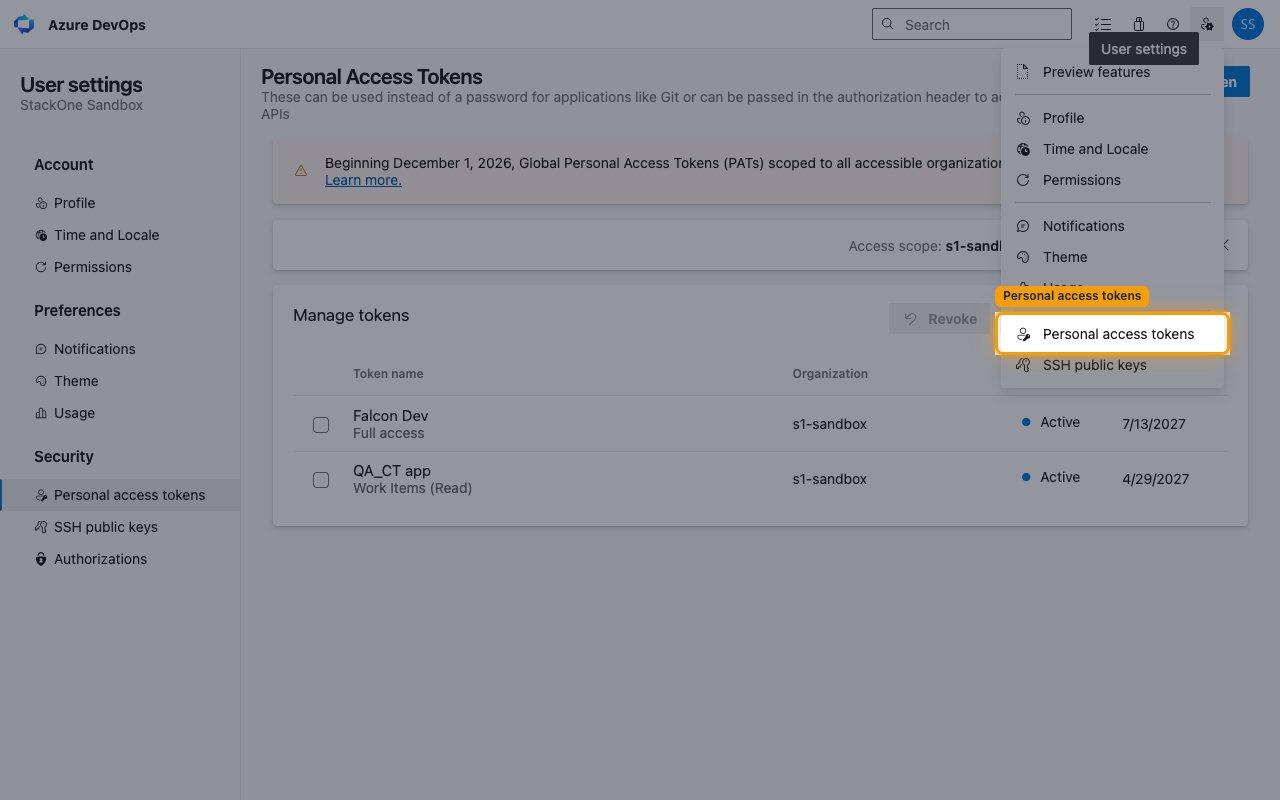Click the magnifier icon in Search box
This screenshot has height=800, width=1280.
click(x=888, y=24)
